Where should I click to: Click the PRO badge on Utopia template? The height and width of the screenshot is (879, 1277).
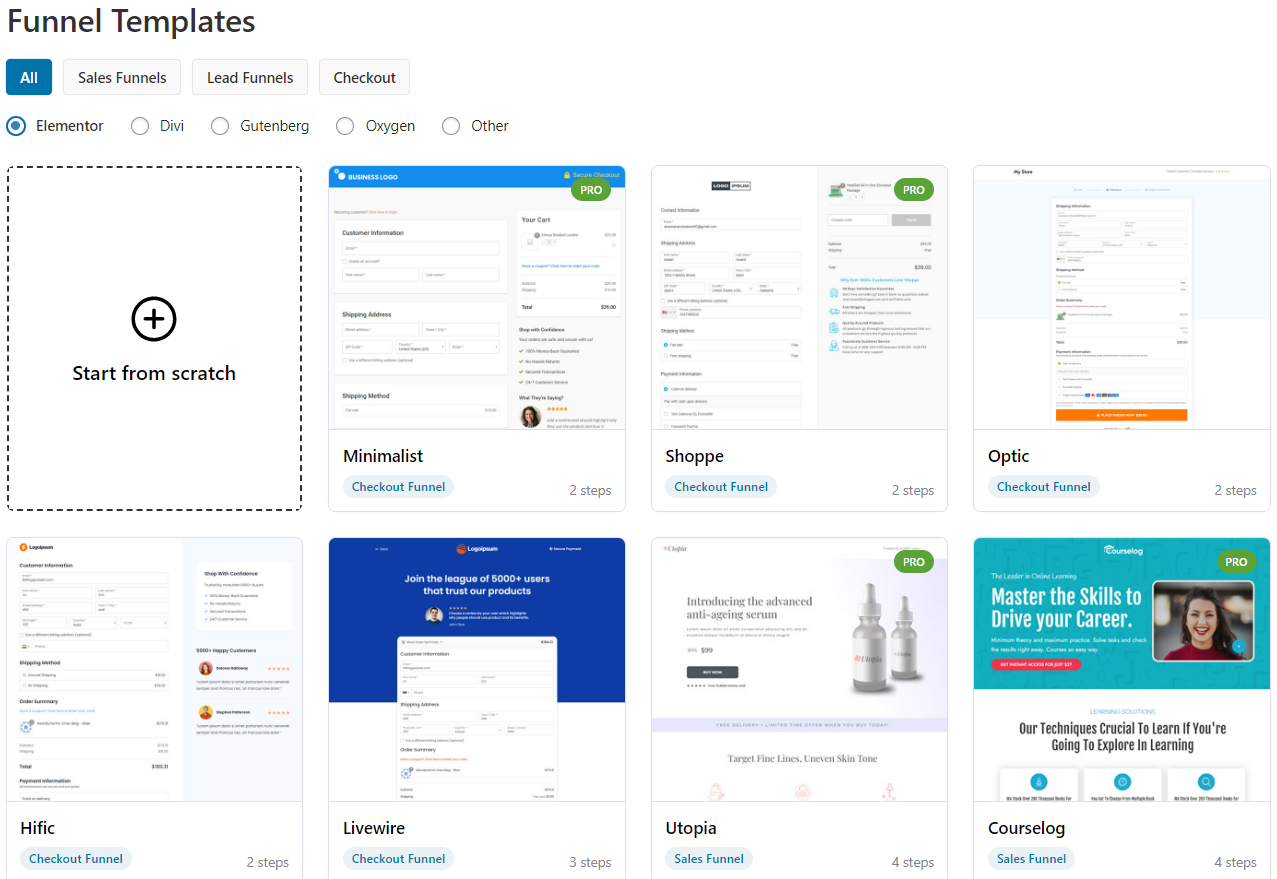[x=914, y=562]
